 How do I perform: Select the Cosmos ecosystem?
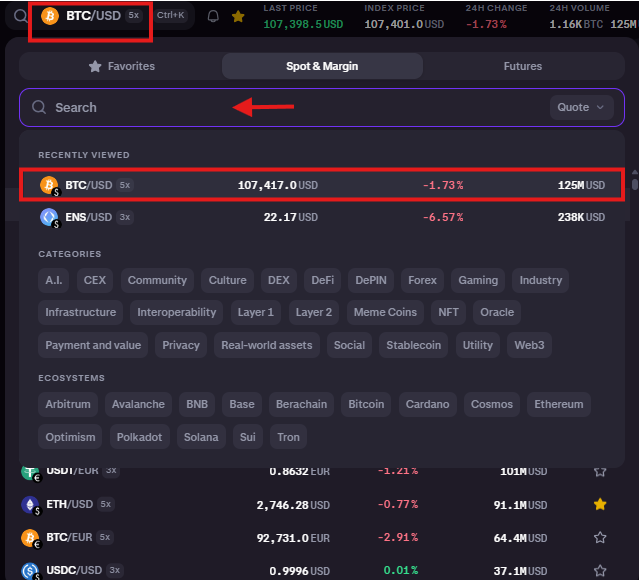click(492, 404)
